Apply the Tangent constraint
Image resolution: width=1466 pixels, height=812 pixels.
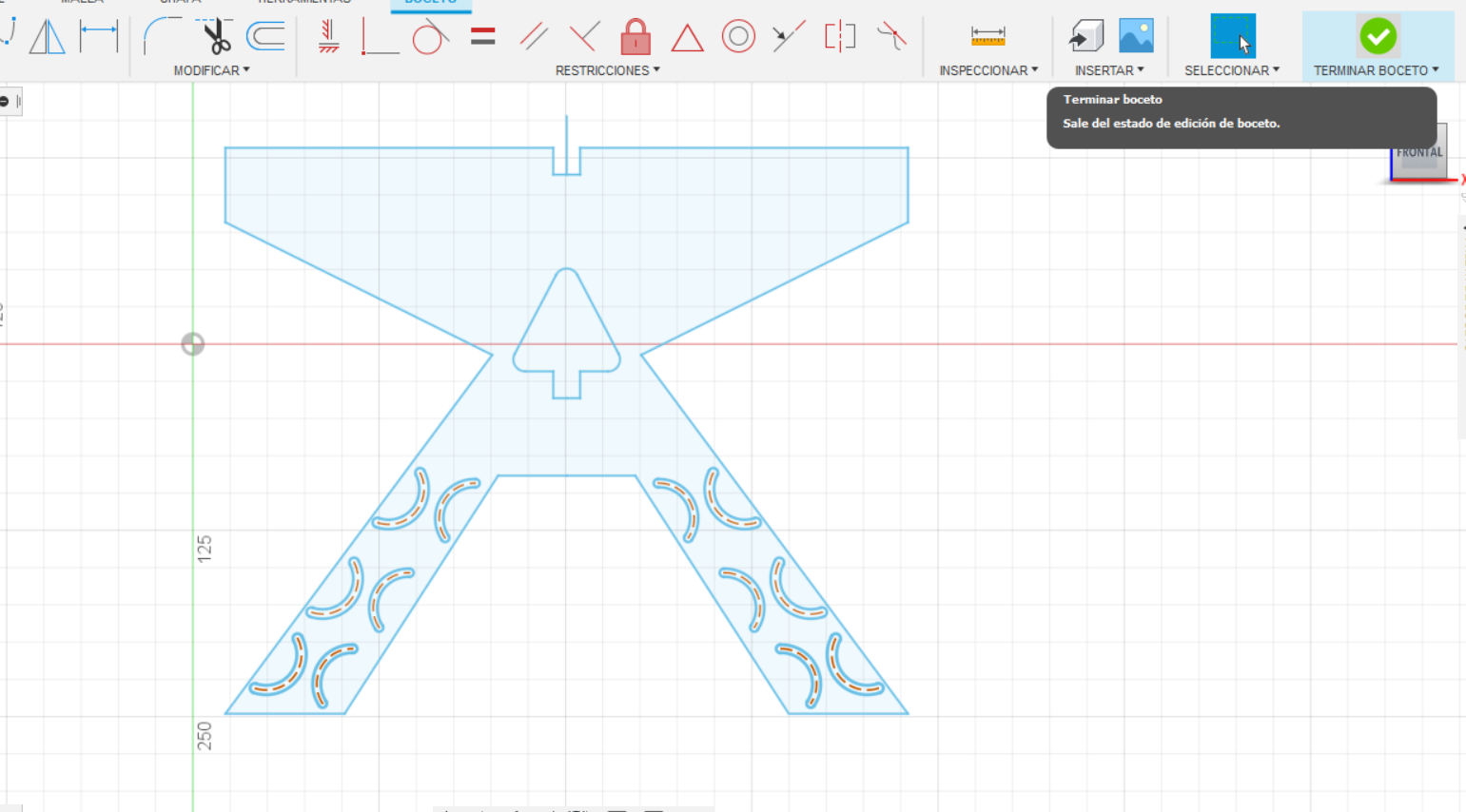point(430,36)
